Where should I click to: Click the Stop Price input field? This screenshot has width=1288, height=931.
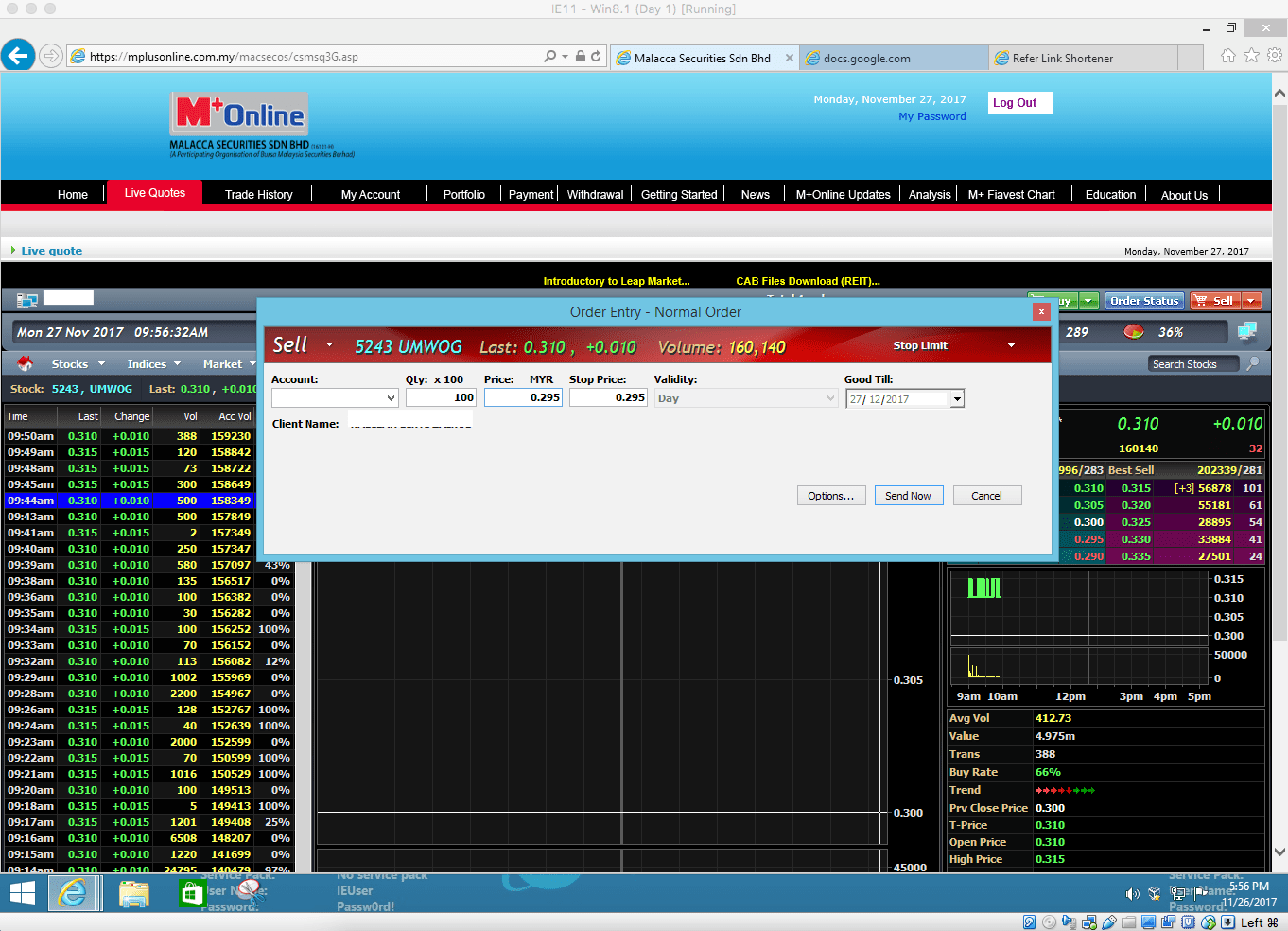(608, 397)
